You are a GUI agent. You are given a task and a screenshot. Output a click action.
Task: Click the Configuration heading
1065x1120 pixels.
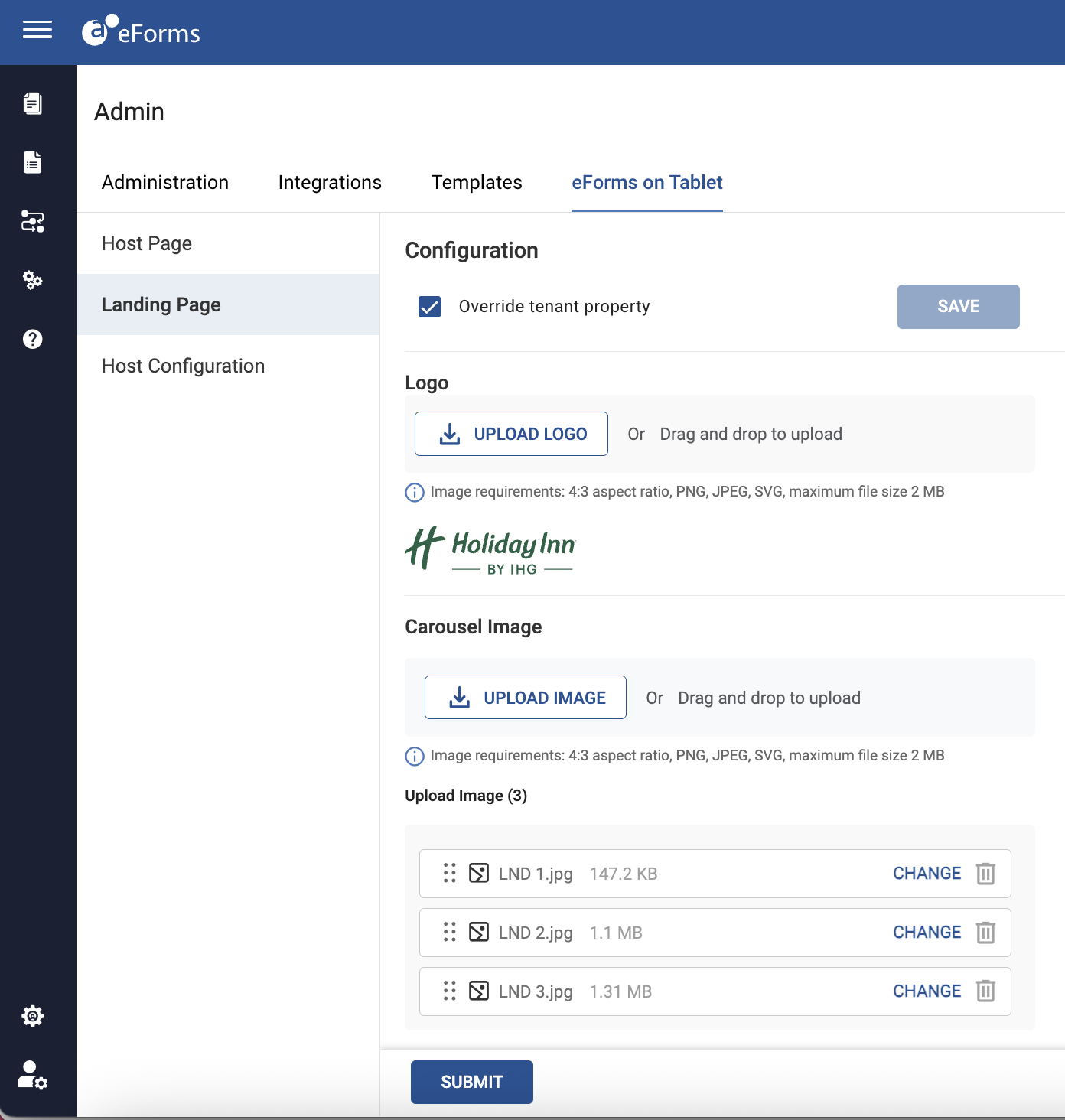(x=472, y=250)
